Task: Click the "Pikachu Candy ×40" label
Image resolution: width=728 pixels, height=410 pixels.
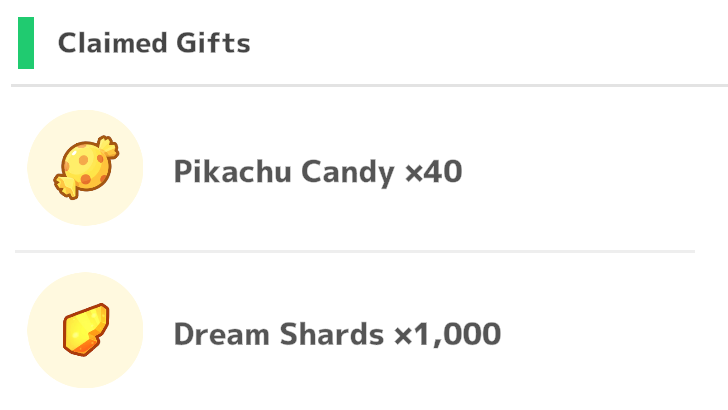Action: pyautogui.click(x=318, y=172)
